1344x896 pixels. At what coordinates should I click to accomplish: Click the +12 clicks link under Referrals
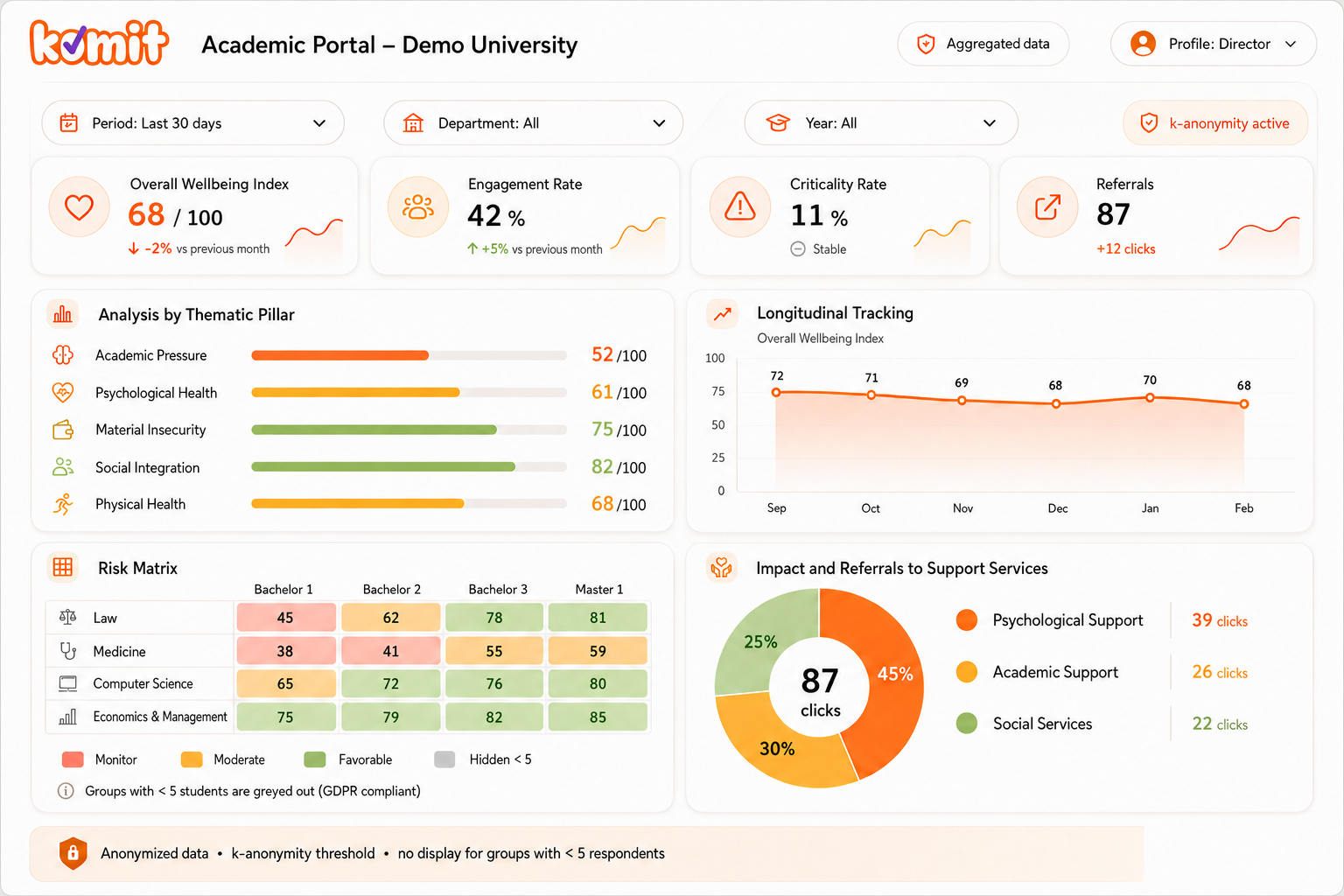(1125, 249)
